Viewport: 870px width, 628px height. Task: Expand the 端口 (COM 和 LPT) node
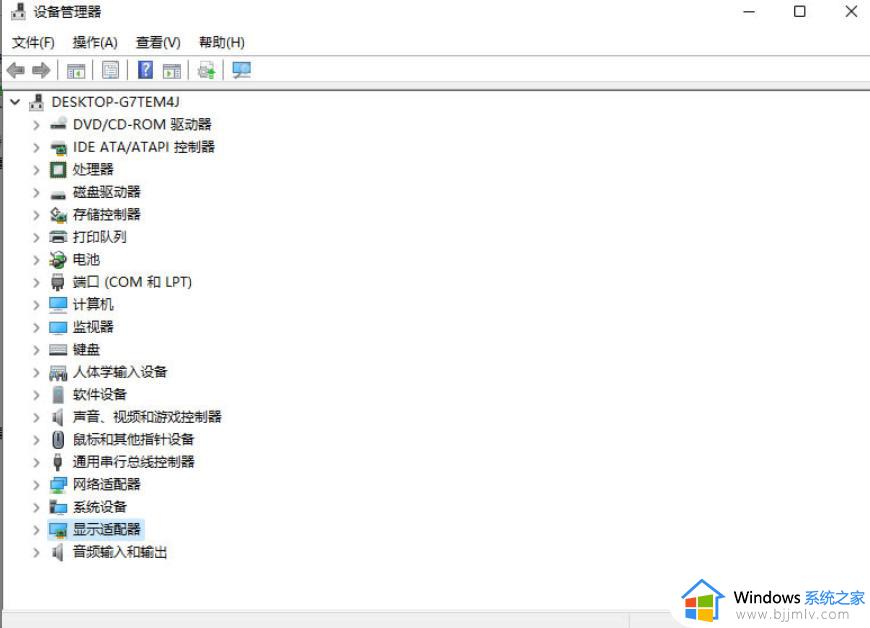coord(36,282)
